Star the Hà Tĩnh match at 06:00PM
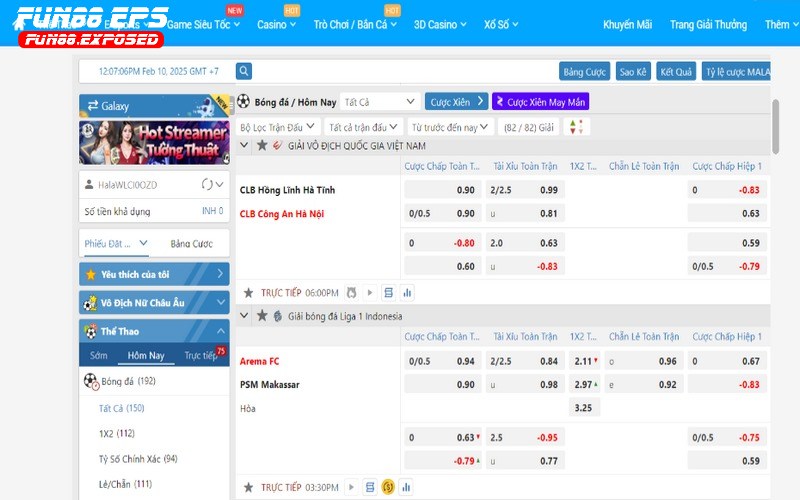 coord(248,293)
